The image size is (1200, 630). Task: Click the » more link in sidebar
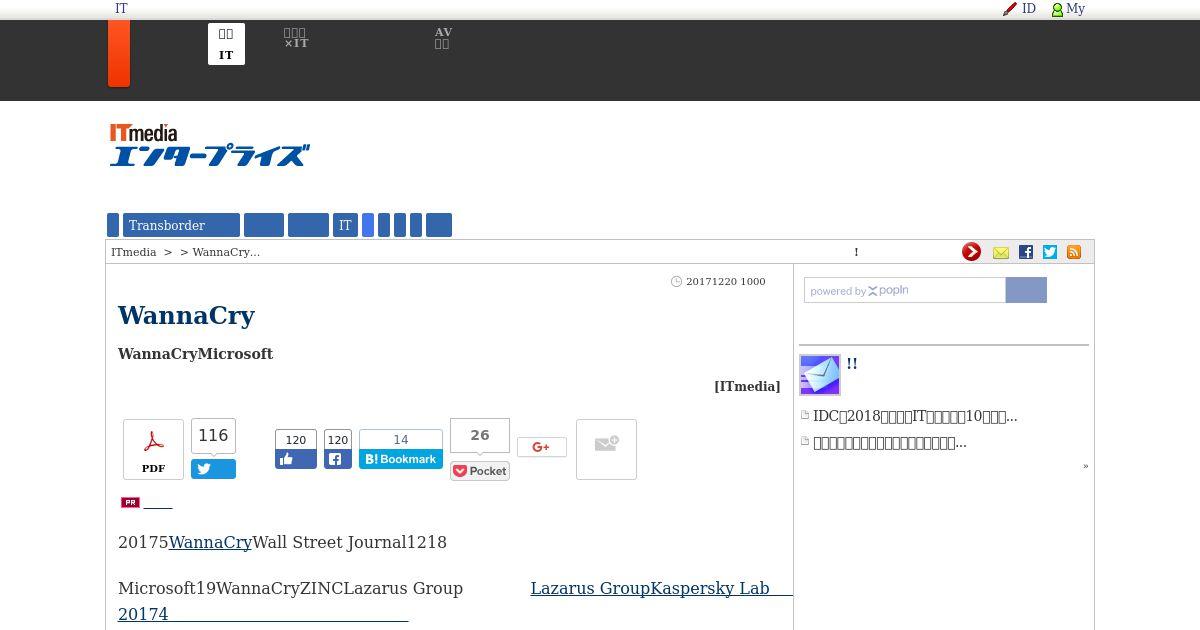coord(1085,466)
